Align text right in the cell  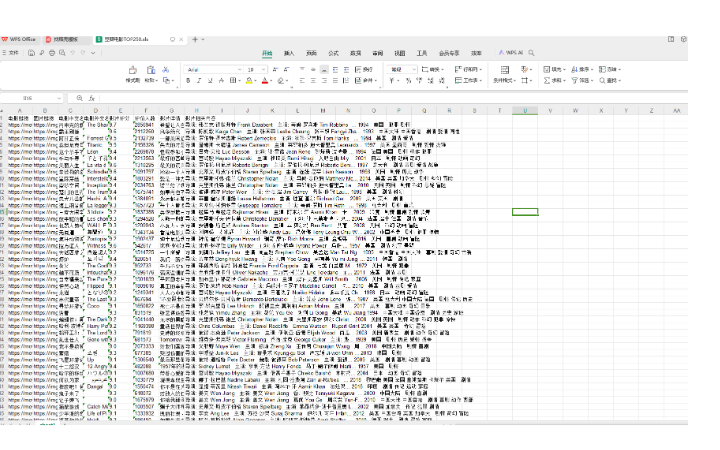point(324,80)
